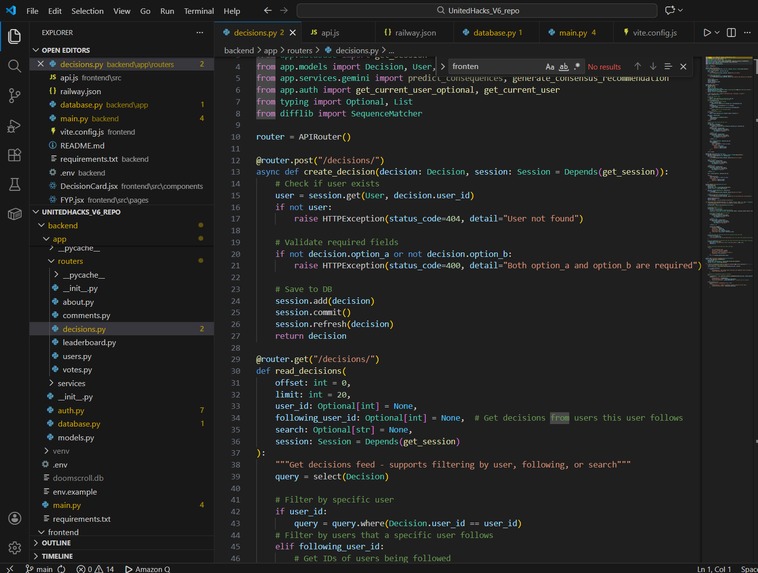
Task: Click main branch in status bar
Action: 39,569
